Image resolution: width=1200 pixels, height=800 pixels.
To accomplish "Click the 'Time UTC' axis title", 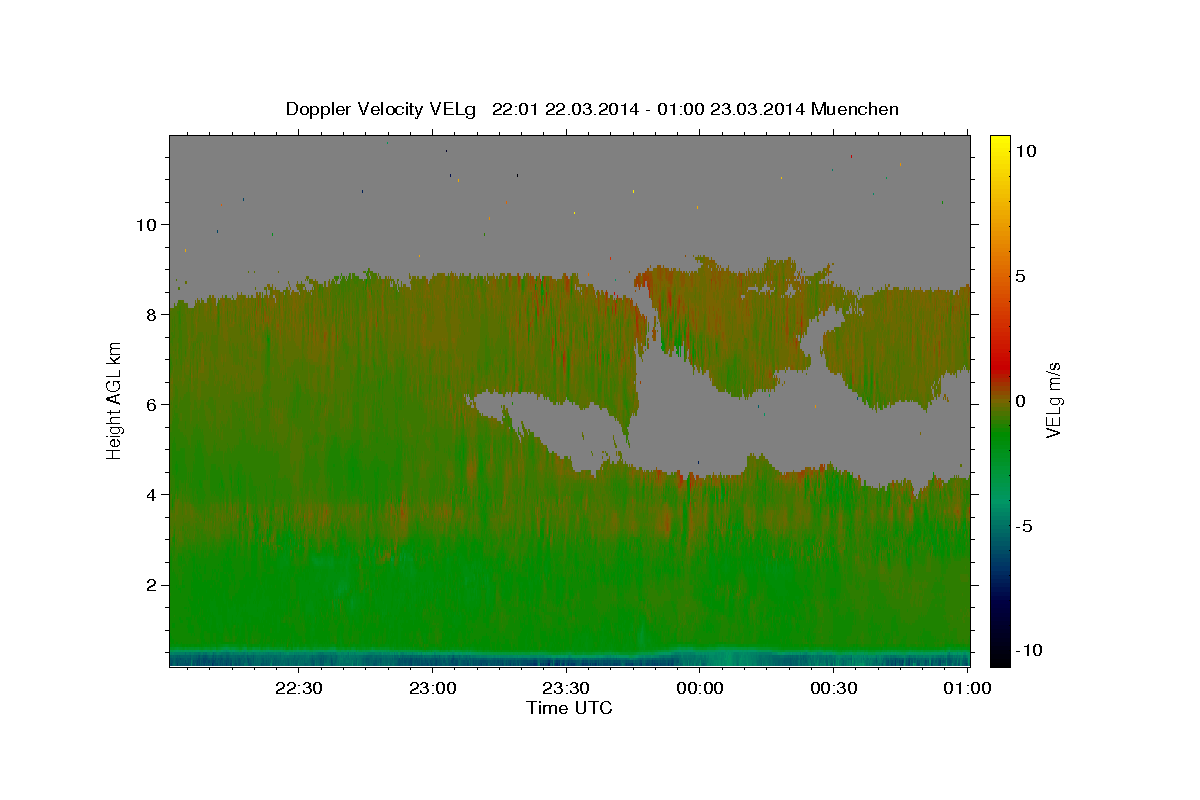I will [569, 708].
